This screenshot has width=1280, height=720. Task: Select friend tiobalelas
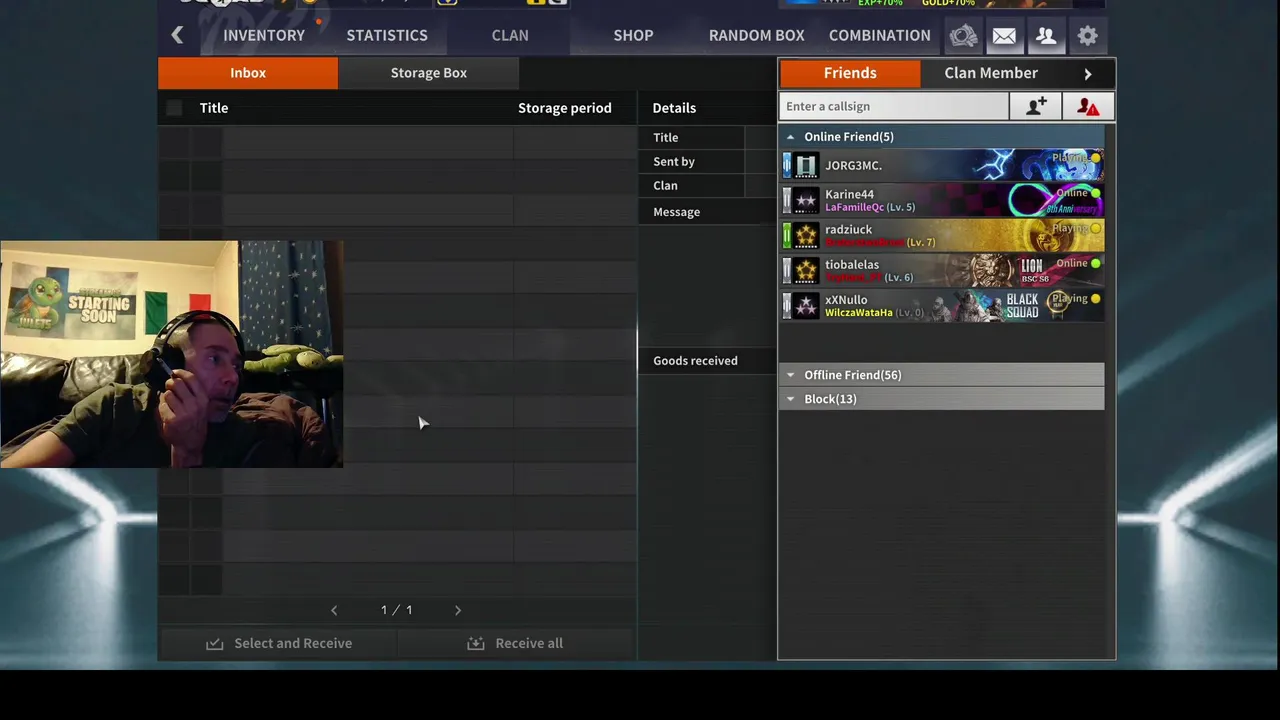click(942, 271)
